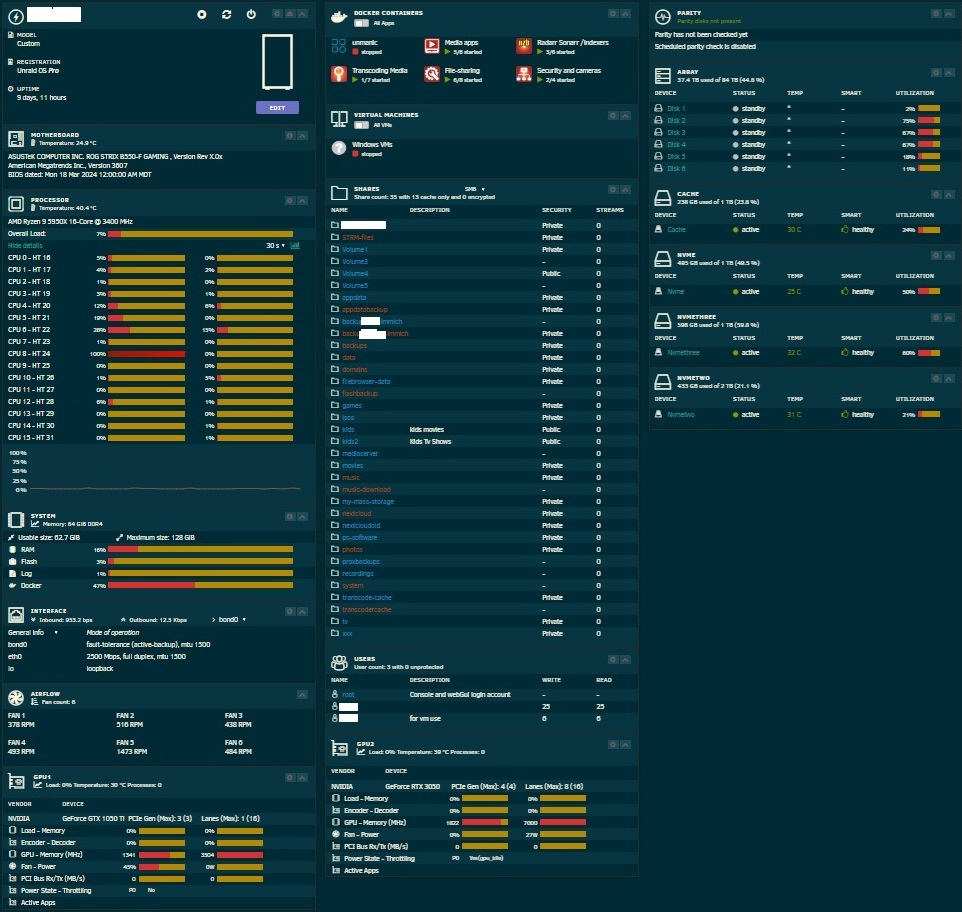This screenshot has width=962, height=912.
Task: Open the appdata share link
Action: click(x=354, y=297)
